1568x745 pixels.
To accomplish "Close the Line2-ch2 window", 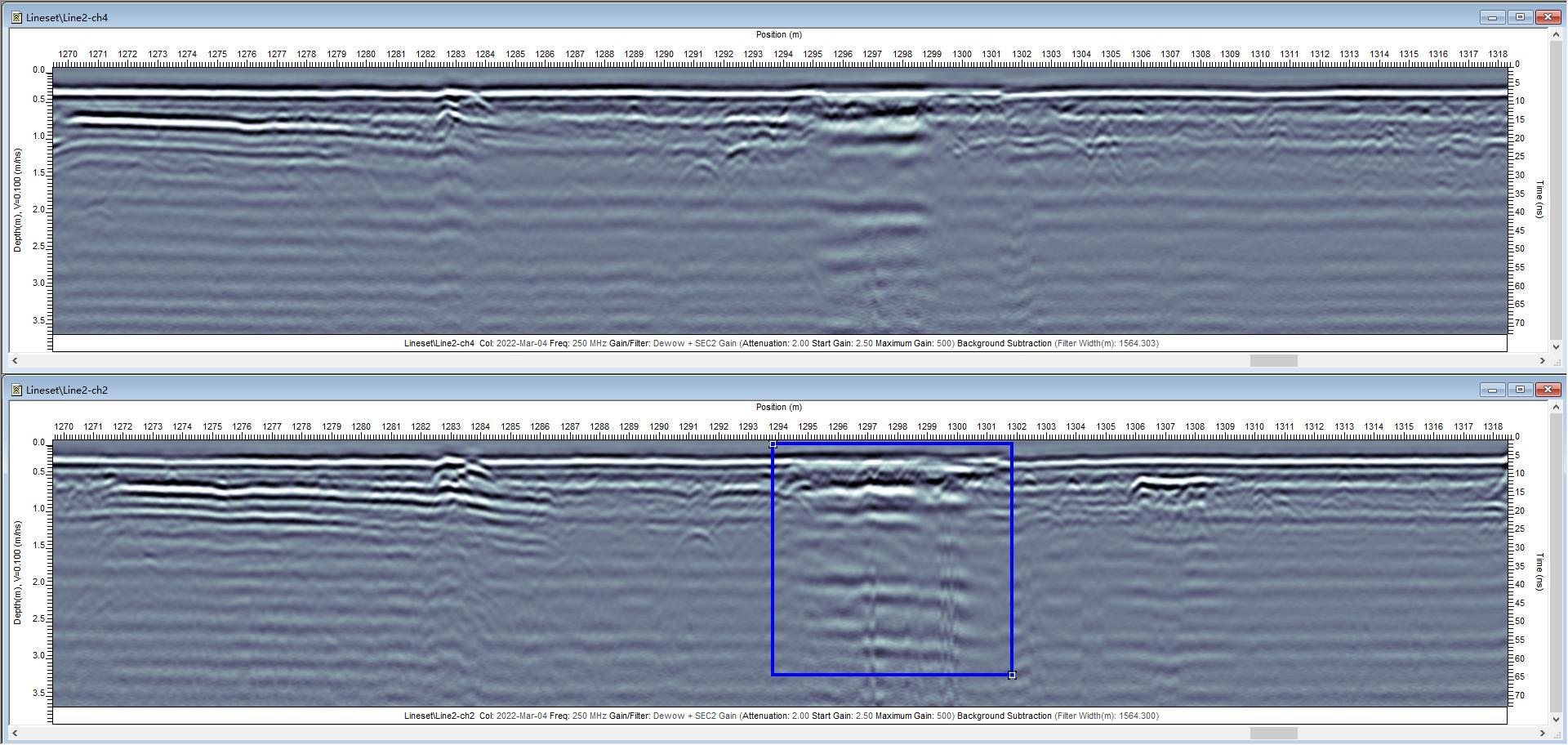I will point(1548,390).
